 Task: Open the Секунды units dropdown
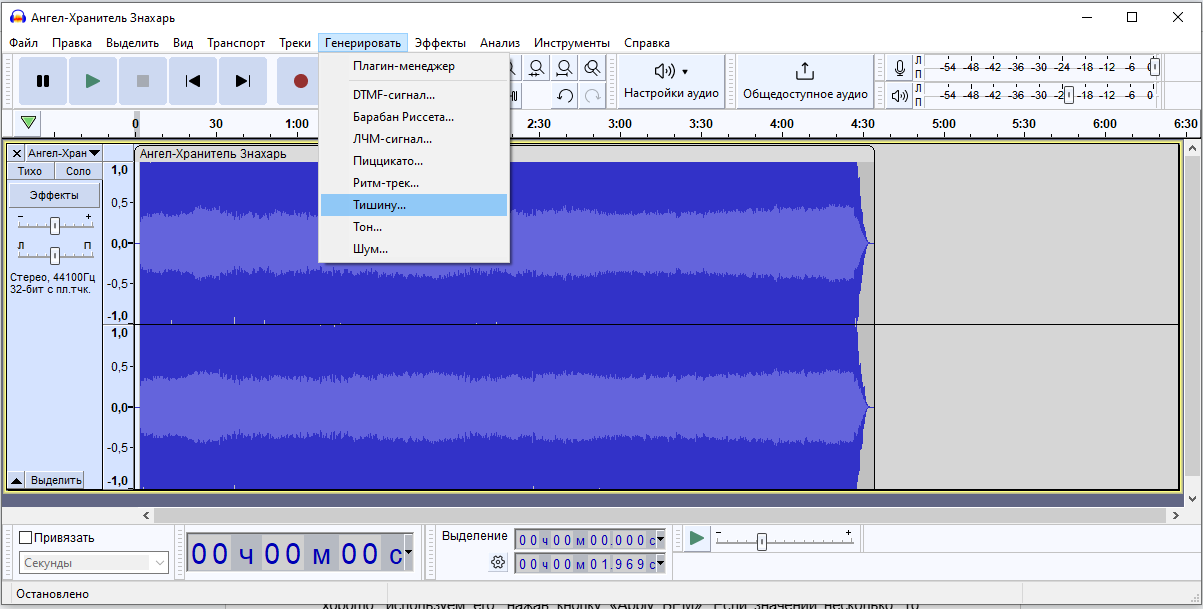click(93, 562)
